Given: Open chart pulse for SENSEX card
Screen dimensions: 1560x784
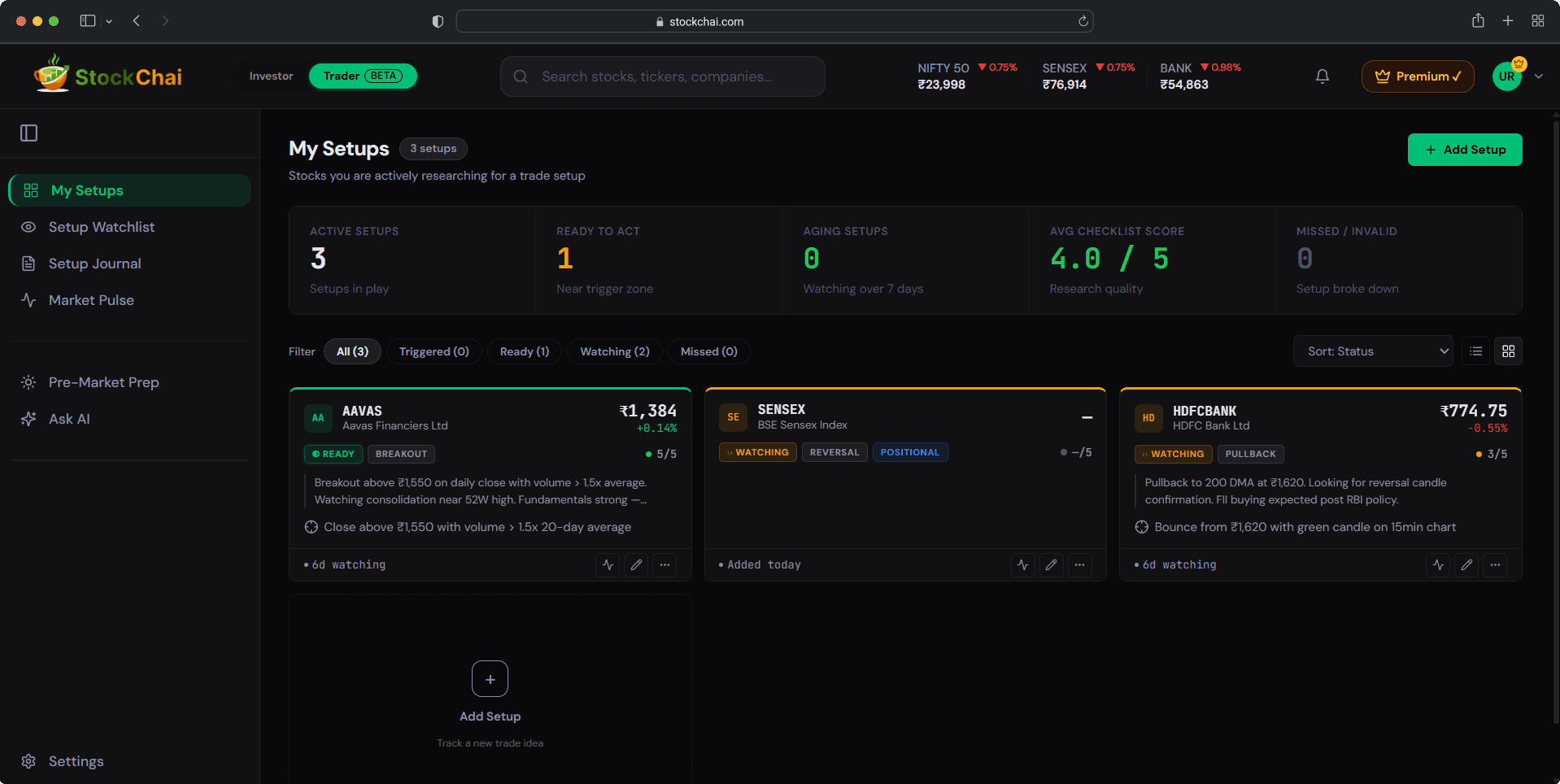Looking at the screenshot, I should pos(1022,564).
